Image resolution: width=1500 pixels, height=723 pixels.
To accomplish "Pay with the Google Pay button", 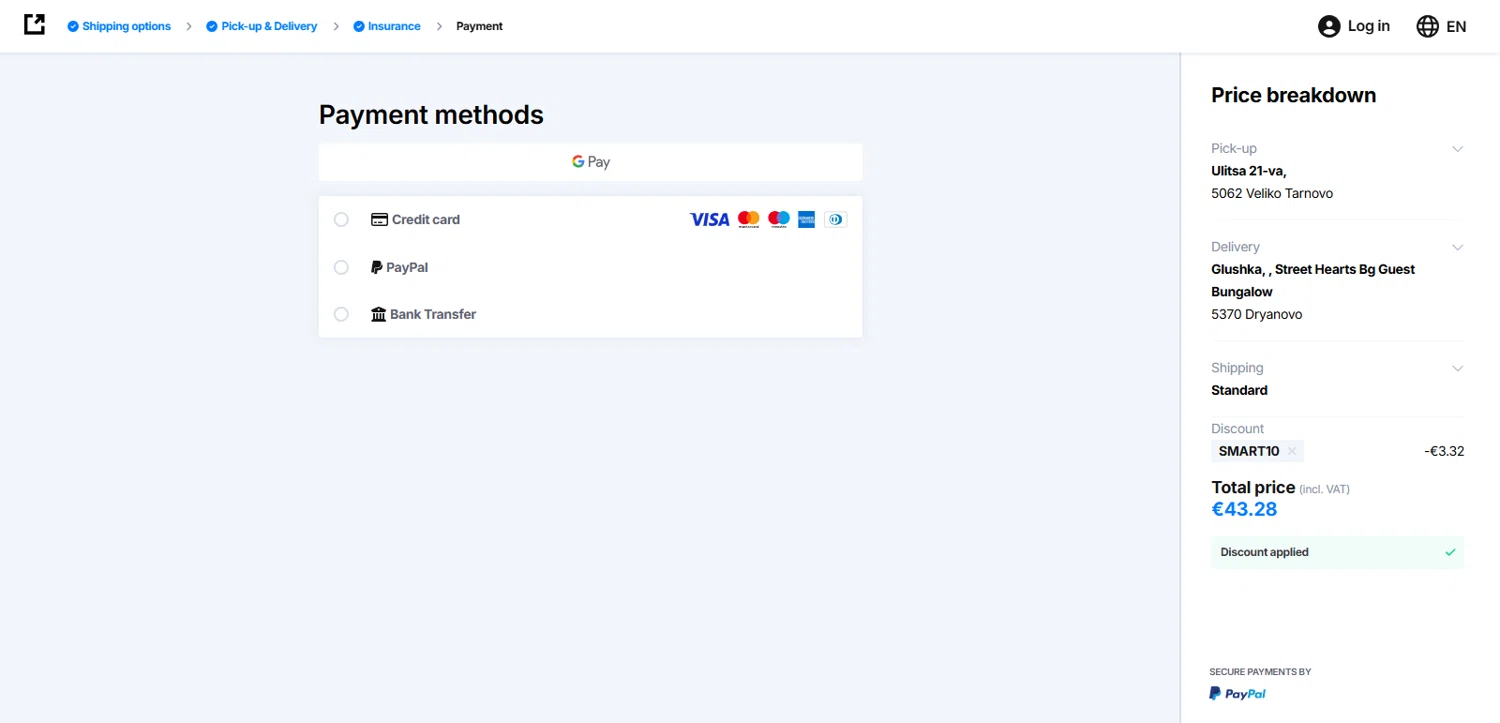I will coord(590,162).
